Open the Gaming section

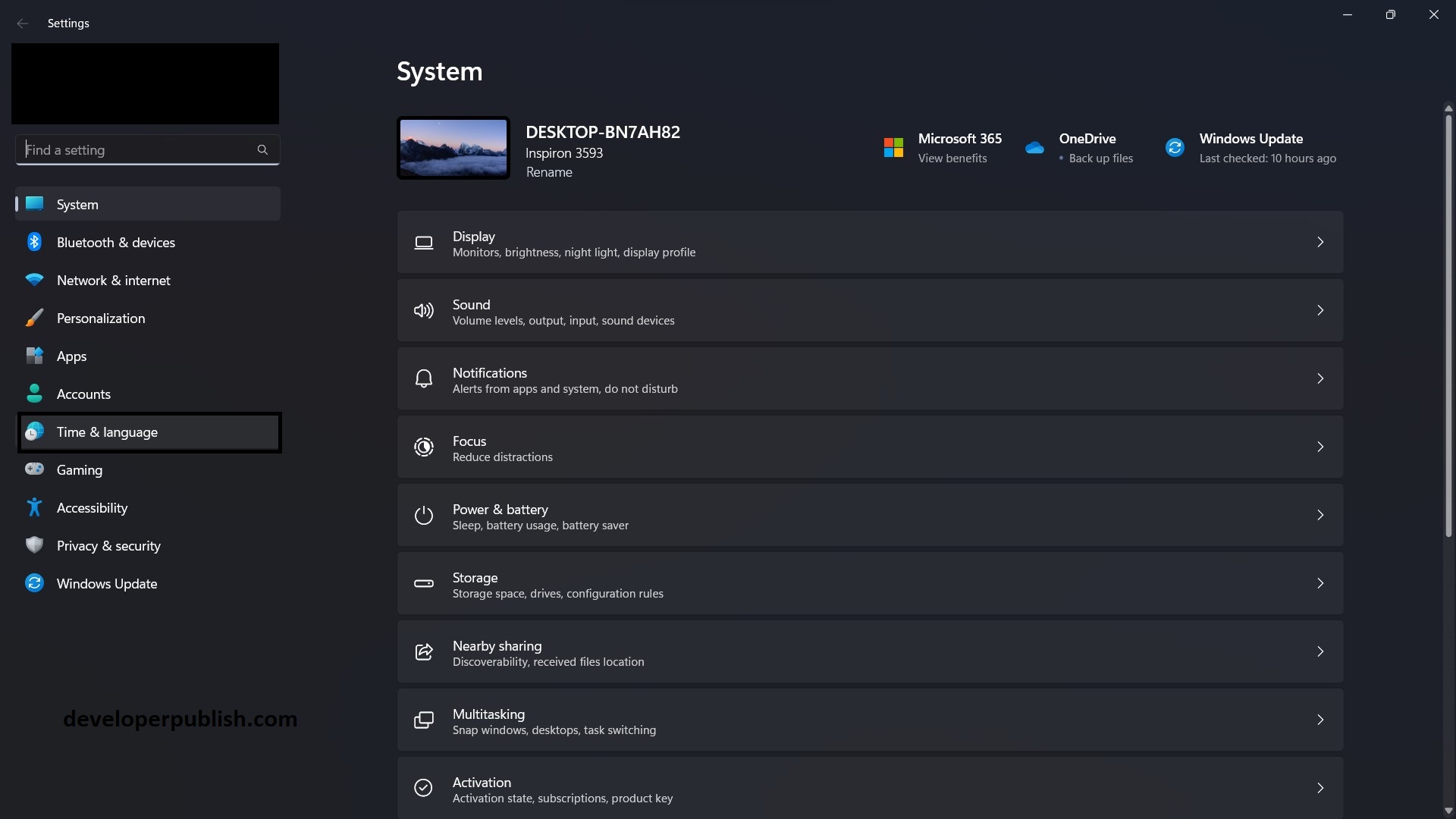coord(80,470)
